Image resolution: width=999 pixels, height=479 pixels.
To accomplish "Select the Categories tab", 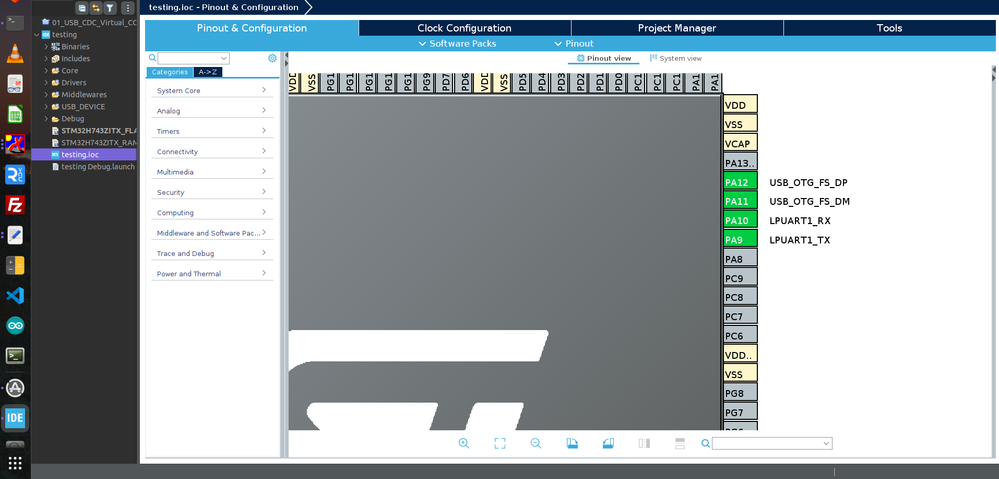I will pos(169,72).
